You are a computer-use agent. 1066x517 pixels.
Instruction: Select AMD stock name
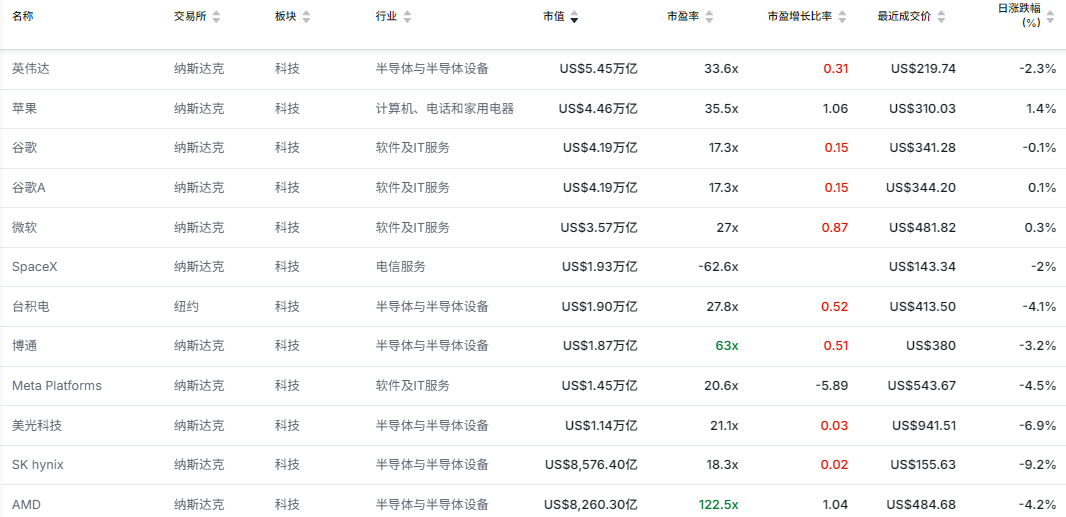(x=24, y=505)
